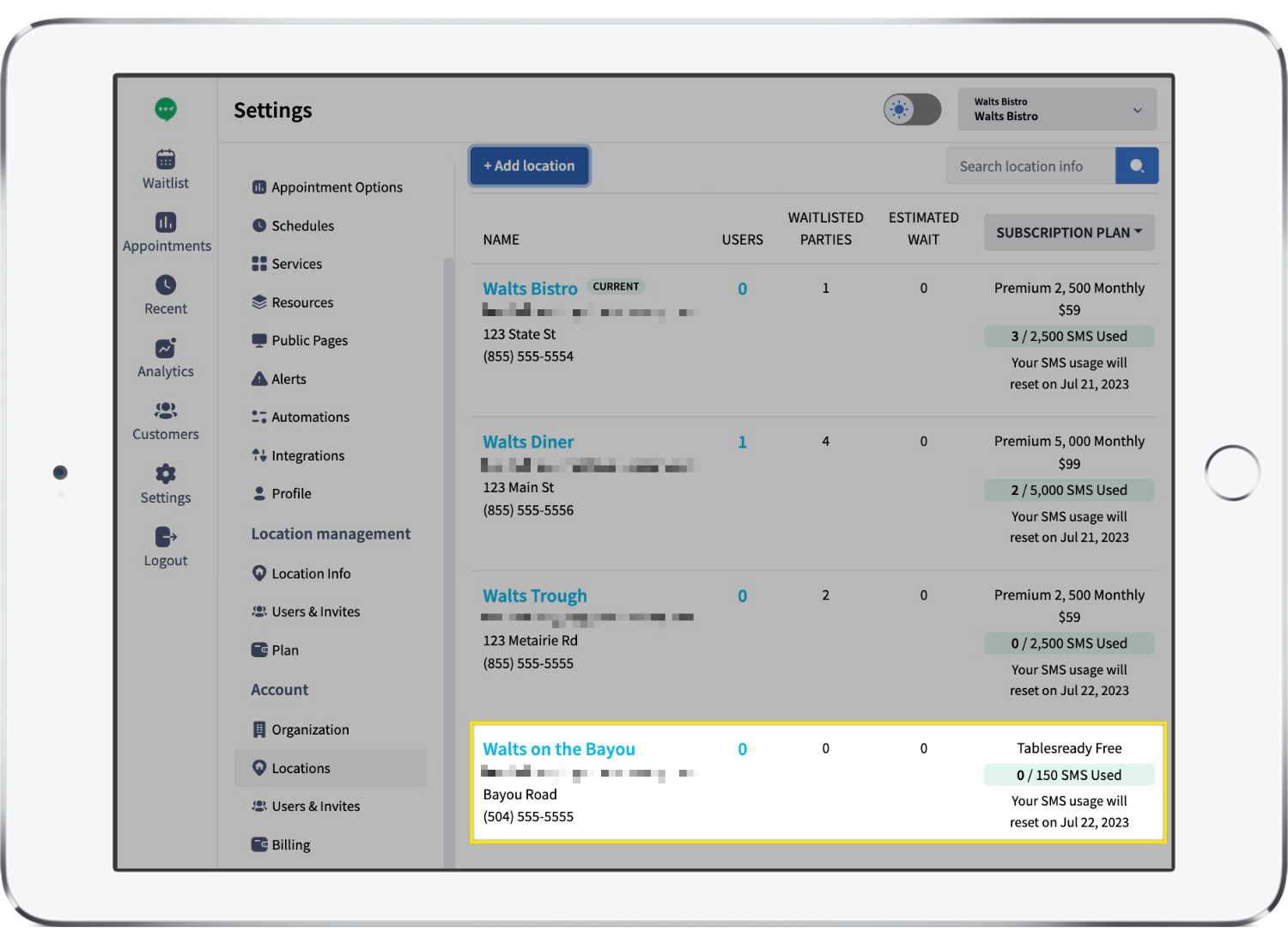Open the Customers section
The width and height of the screenshot is (1288, 945).
point(165,421)
